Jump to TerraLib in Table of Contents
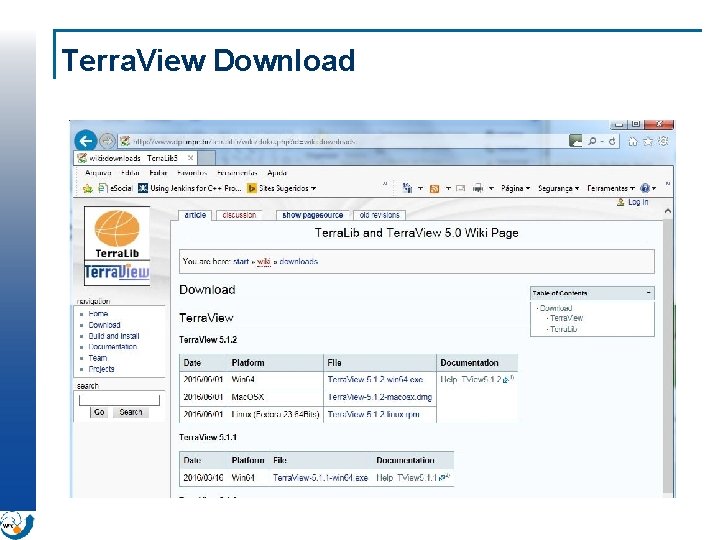Viewport: 720px width, 540px height. click(563, 329)
